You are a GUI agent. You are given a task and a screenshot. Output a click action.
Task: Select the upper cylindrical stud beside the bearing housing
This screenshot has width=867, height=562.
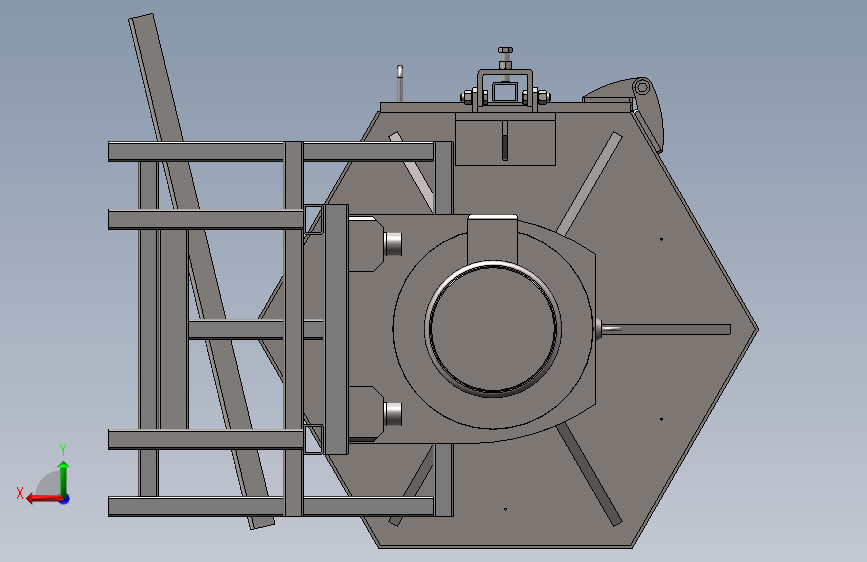(x=393, y=244)
